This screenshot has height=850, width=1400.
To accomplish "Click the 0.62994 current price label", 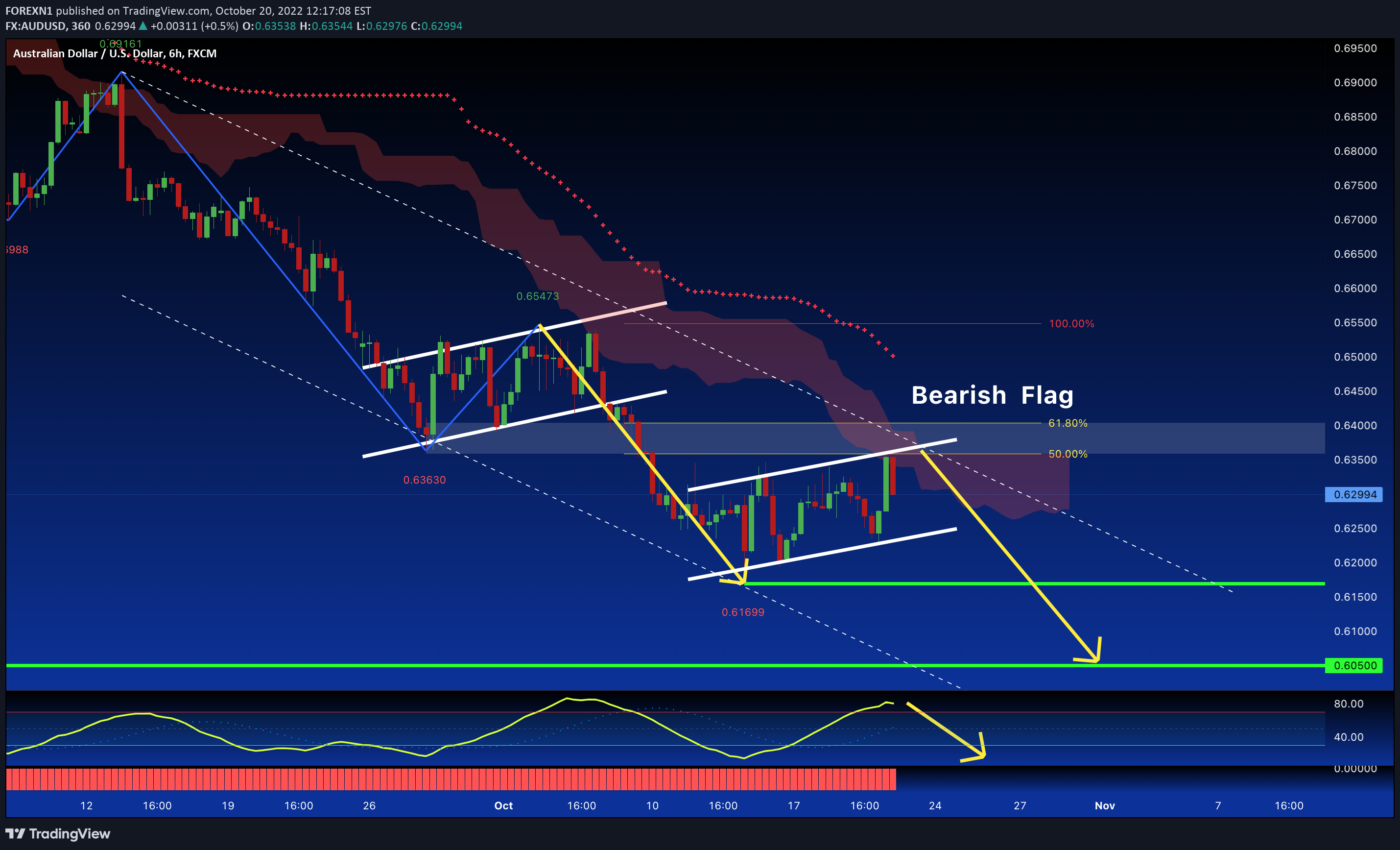I will (x=1354, y=495).
